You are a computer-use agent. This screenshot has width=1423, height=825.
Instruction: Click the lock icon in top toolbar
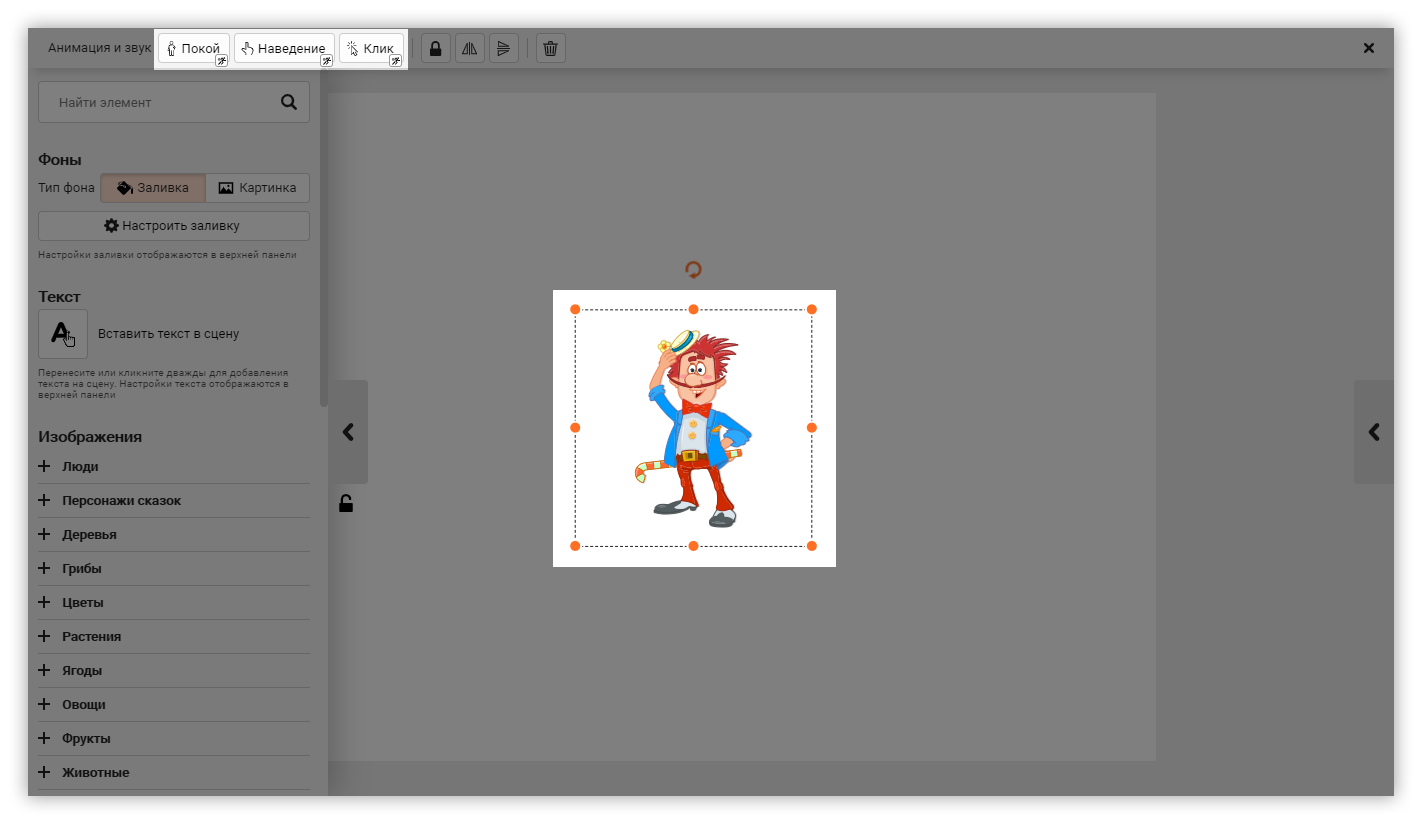[x=435, y=48]
